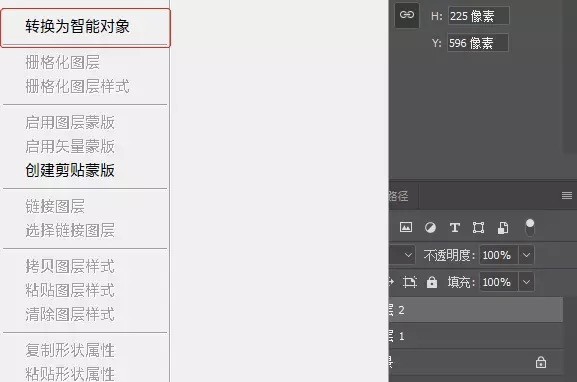The image size is (577, 382).
Task: Click the lock all padlock icon
Action: [432, 282]
